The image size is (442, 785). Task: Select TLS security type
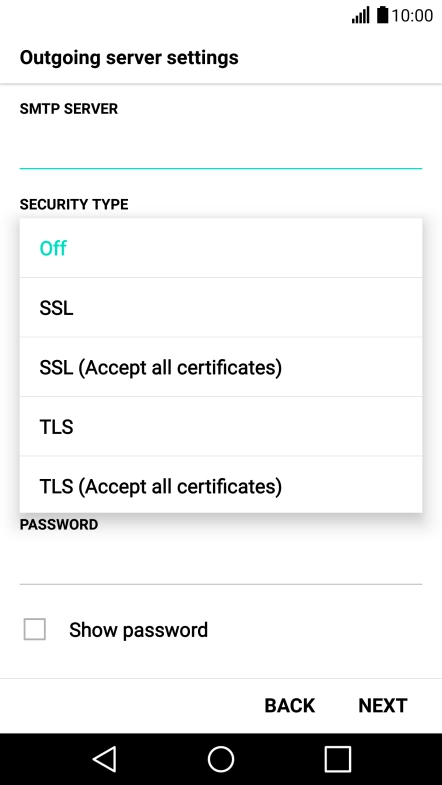[221, 427]
